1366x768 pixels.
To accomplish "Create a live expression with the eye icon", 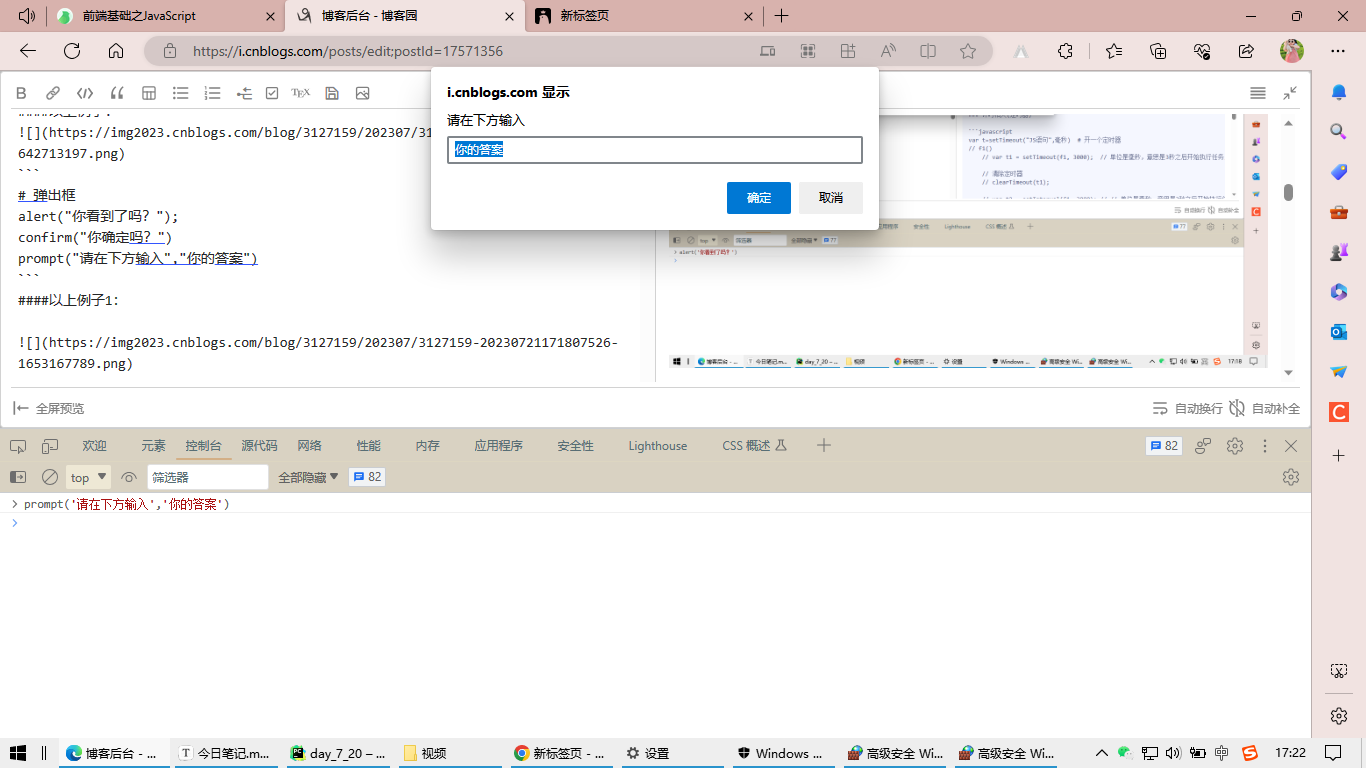I will pos(129,477).
